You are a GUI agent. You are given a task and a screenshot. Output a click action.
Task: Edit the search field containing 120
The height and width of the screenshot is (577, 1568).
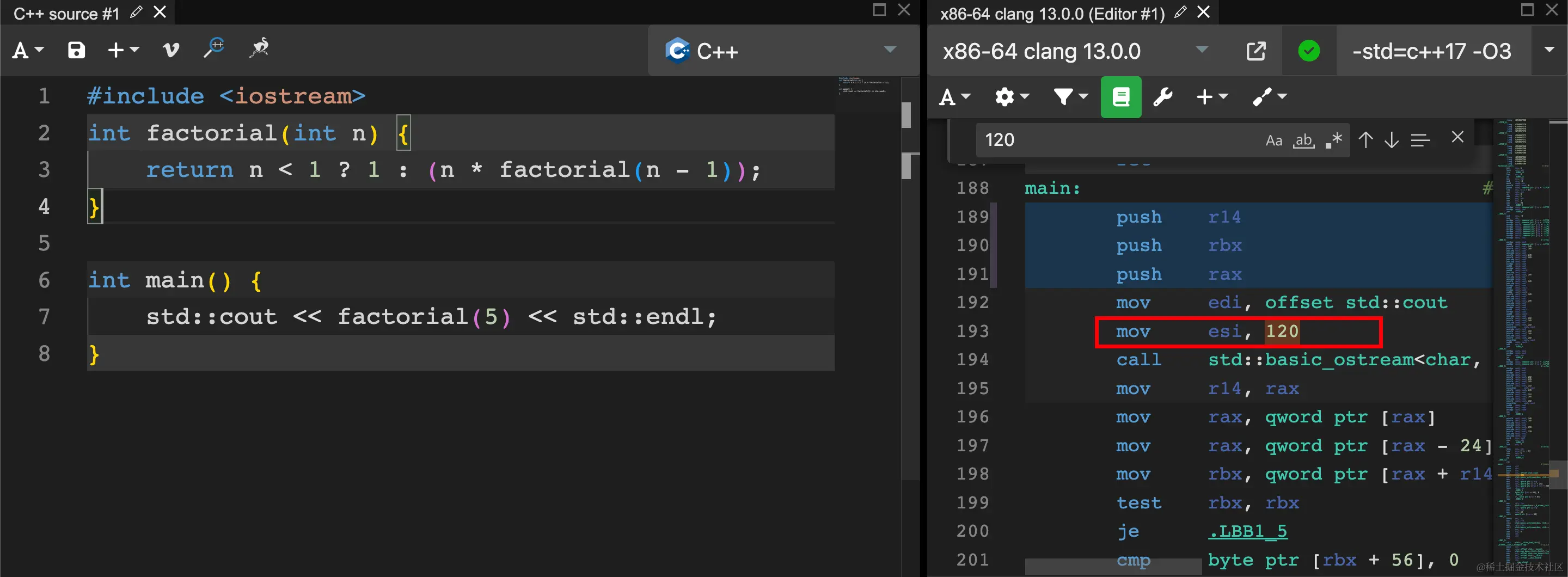coord(1120,140)
